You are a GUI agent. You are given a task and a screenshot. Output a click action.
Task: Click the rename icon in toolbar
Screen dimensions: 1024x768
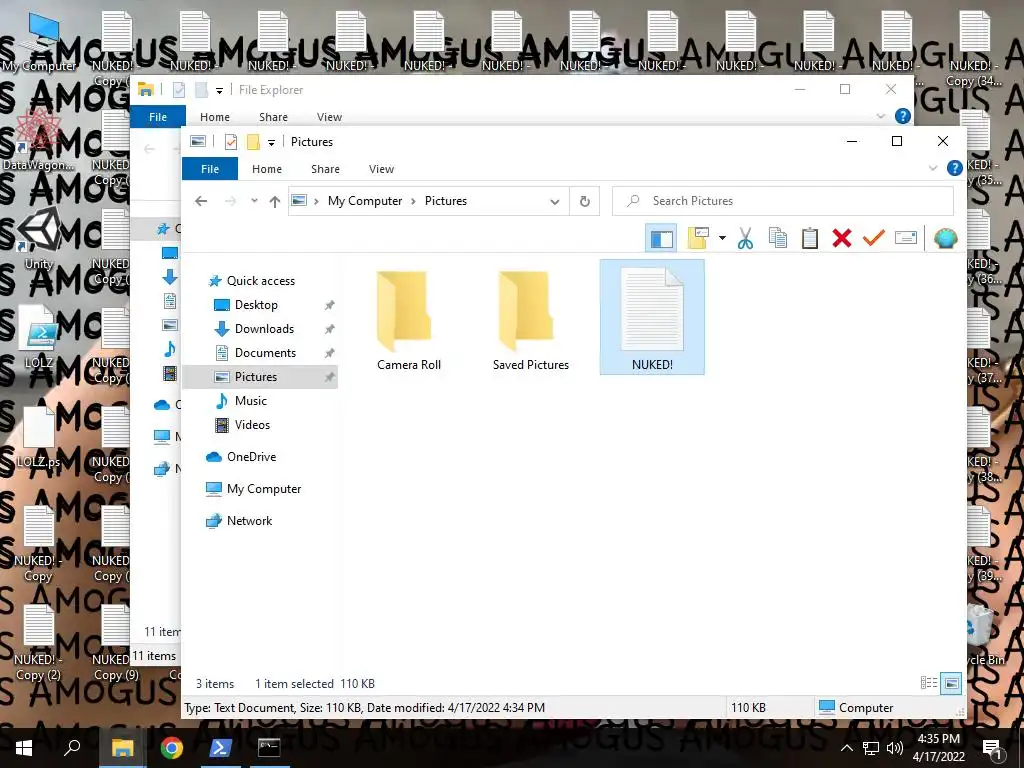pos(906,238)
